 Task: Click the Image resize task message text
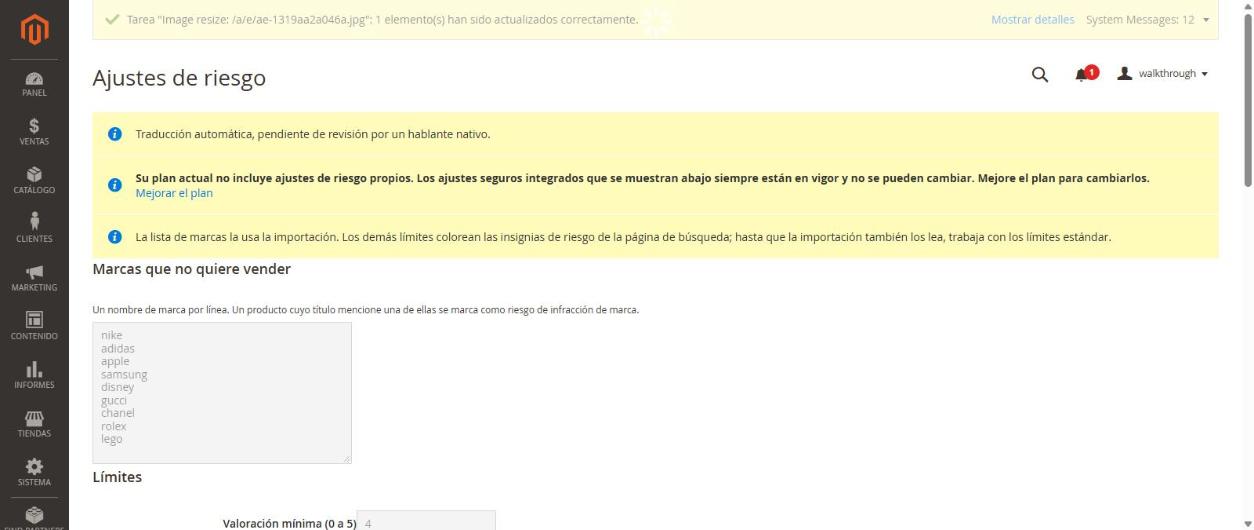382,19
